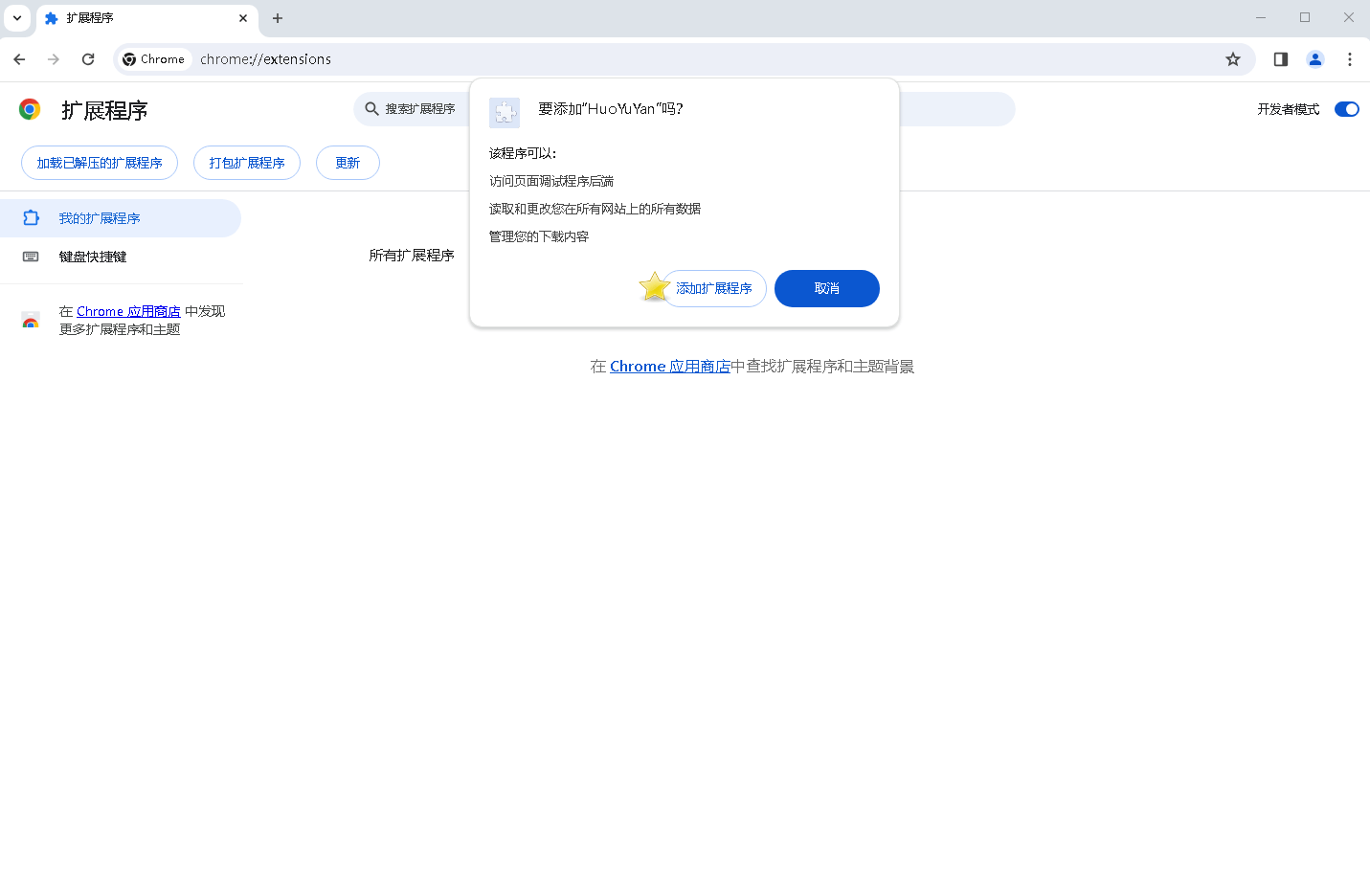1370x896 pixels.
Task: Bookmark this page with the star icon
Action: [x=1233, y=59]
